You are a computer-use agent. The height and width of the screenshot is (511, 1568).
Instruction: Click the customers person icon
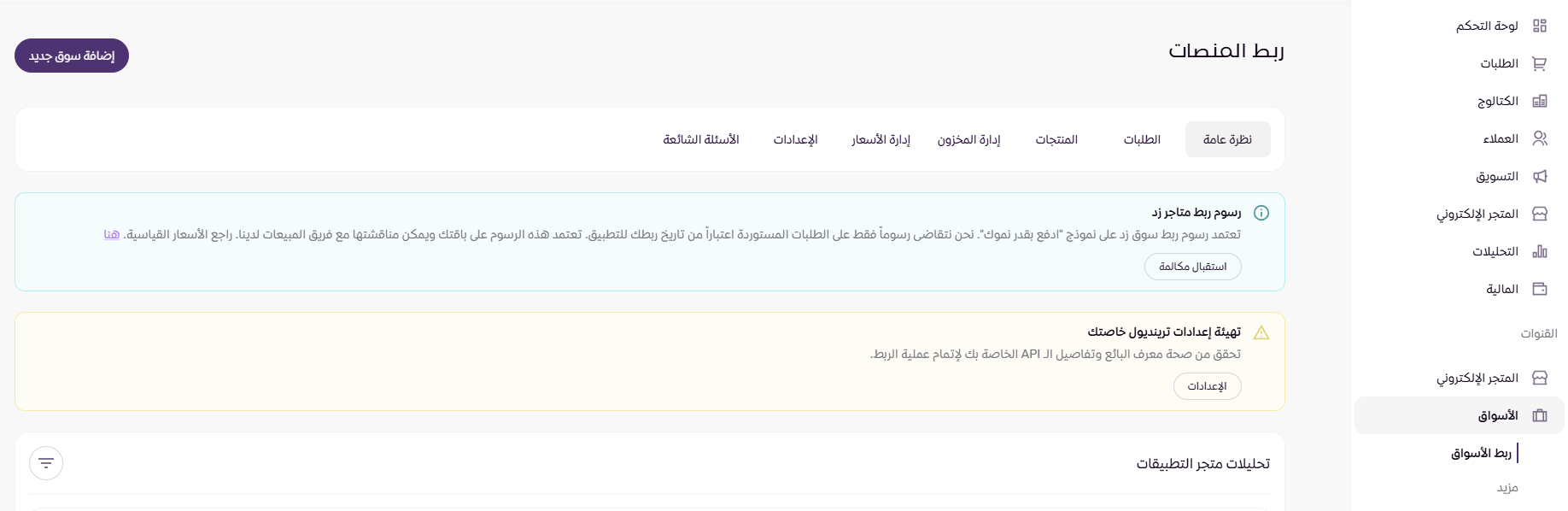(x=1539, y=138)
